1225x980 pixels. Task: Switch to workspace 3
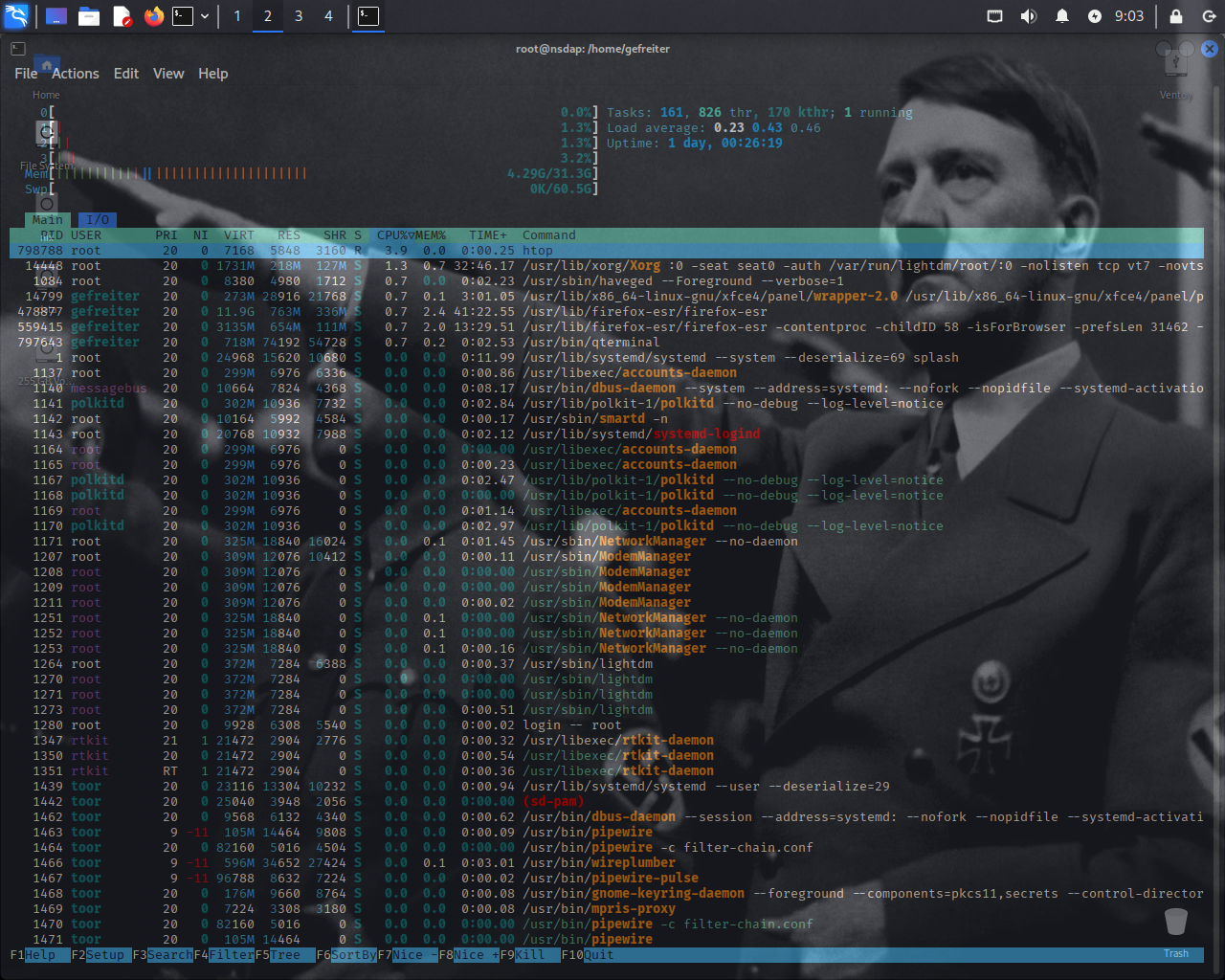tap(299, 16)
